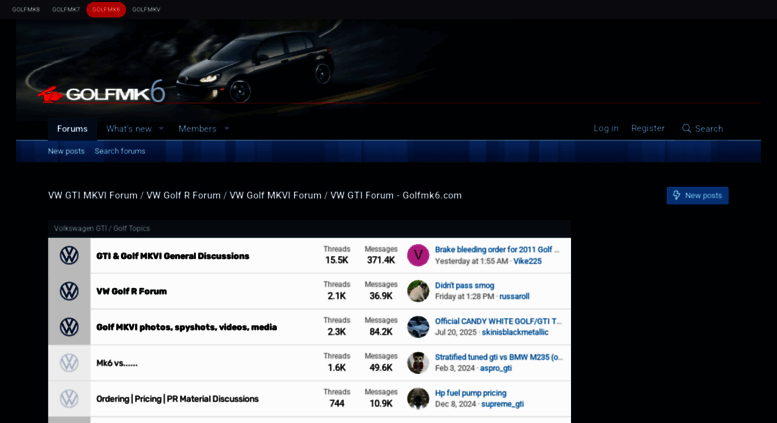Open user profile skinisblackmetallic
777x423 pixels.
point(515,332)
